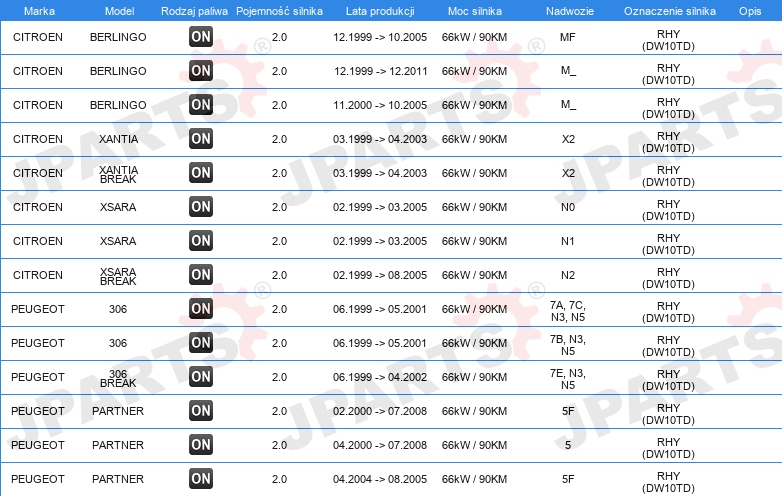Click the Oznaczenie silnika column header

[669, 11]
